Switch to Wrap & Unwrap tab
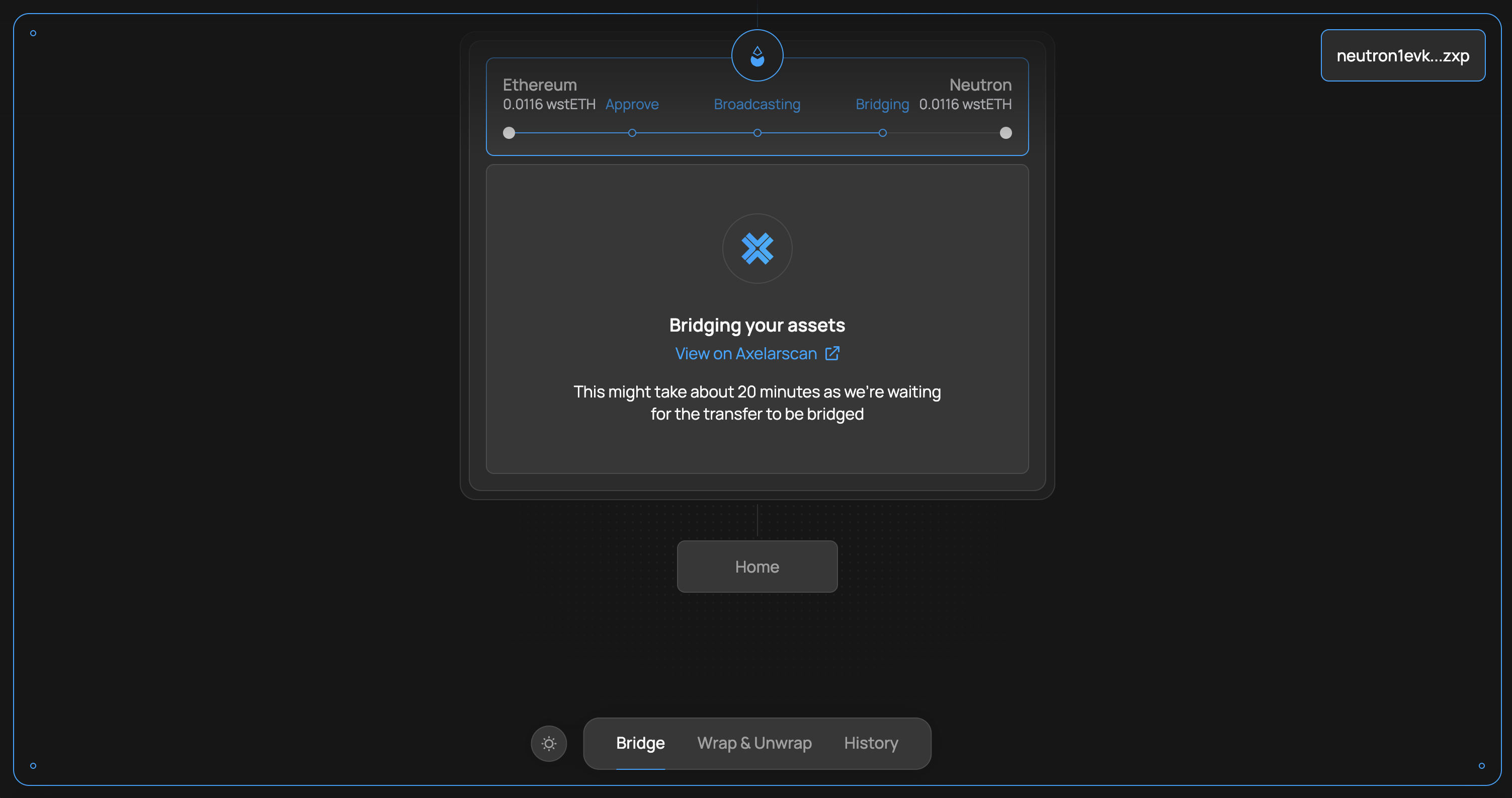Screen dimensions: 1512x798 click(754, 743)
